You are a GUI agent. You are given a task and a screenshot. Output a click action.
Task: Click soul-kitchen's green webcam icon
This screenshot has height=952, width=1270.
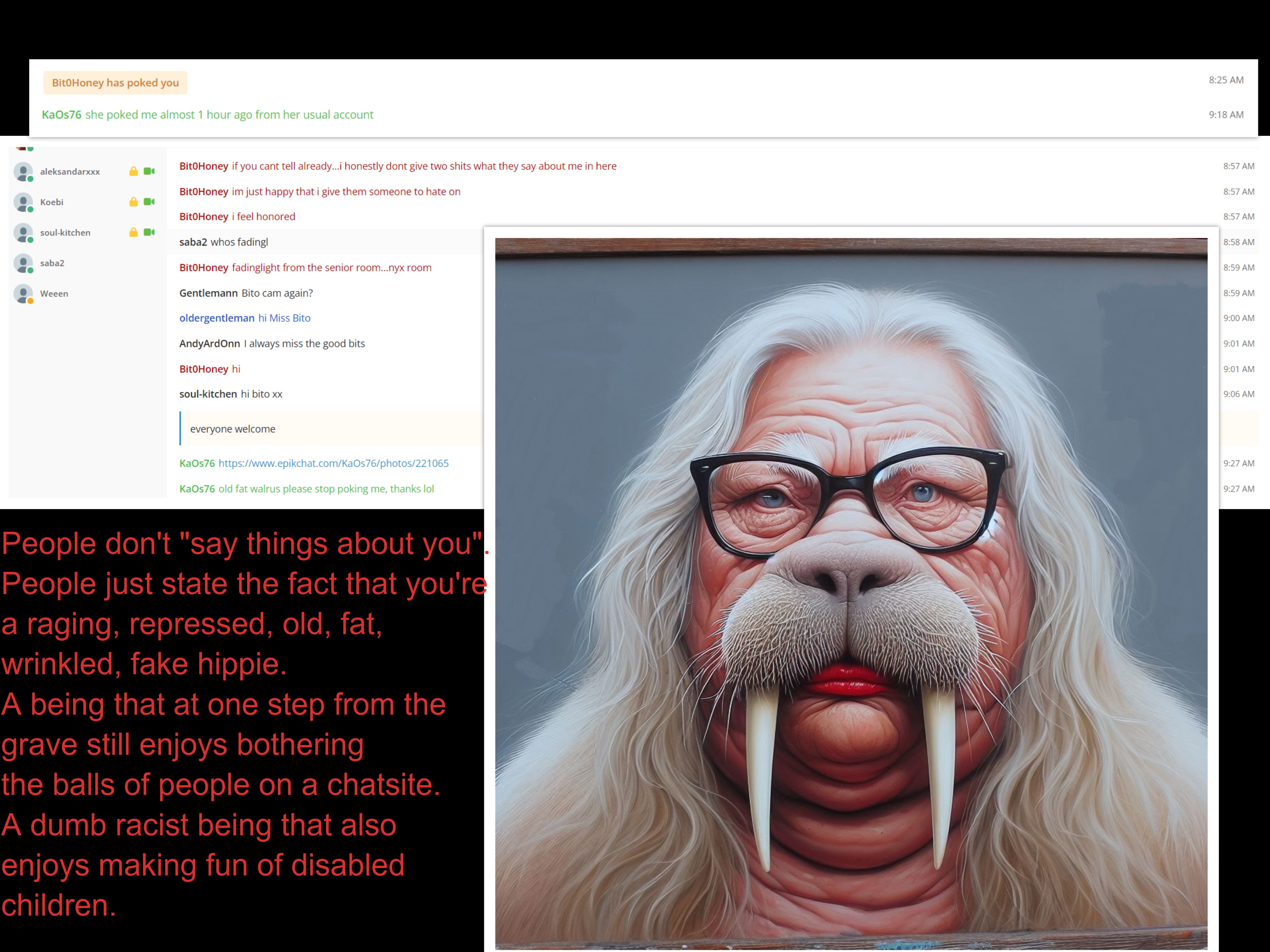[149, 232]
